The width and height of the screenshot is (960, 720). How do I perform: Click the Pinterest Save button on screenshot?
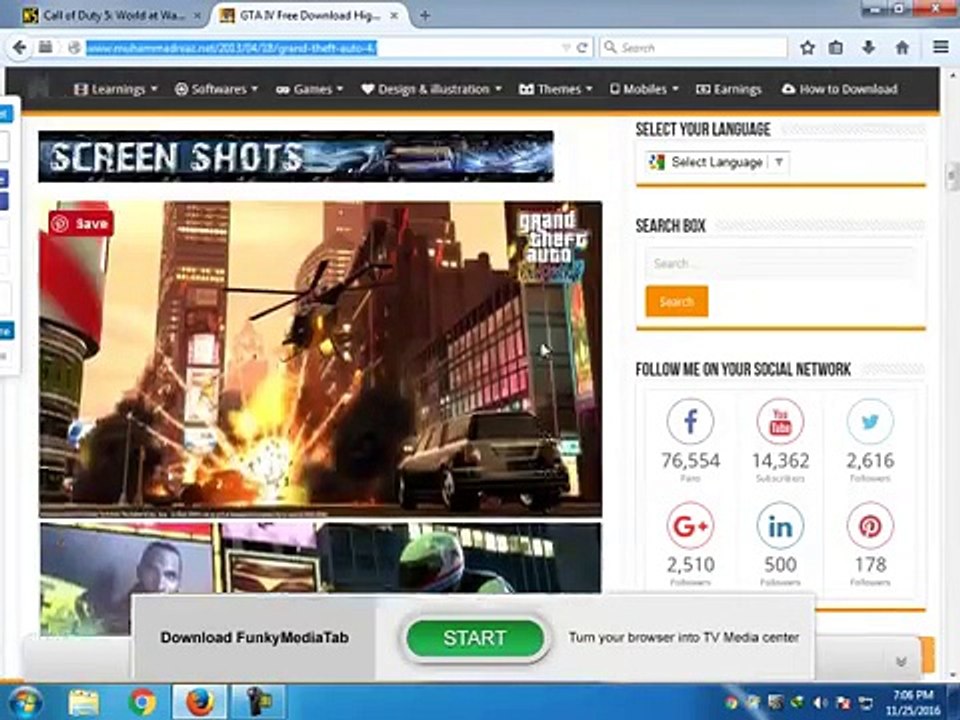[x=81, y=223]
